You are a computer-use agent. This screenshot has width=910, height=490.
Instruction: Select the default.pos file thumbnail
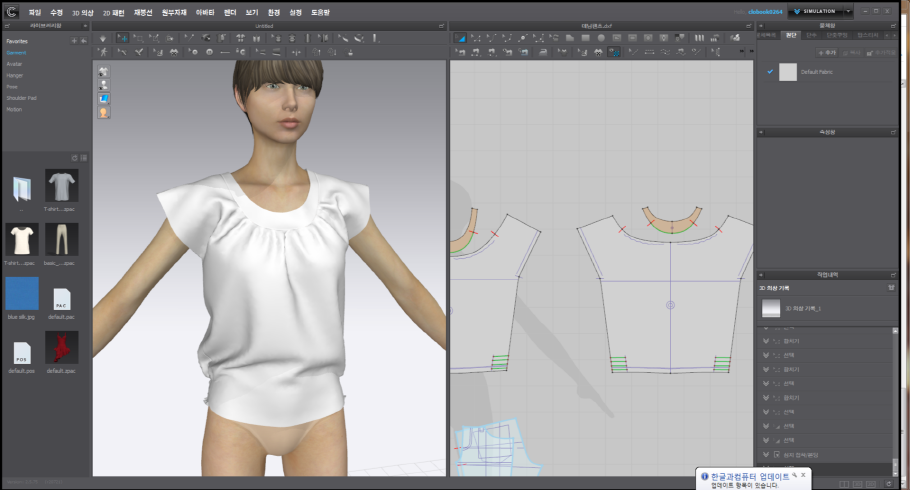click(22, 352)
